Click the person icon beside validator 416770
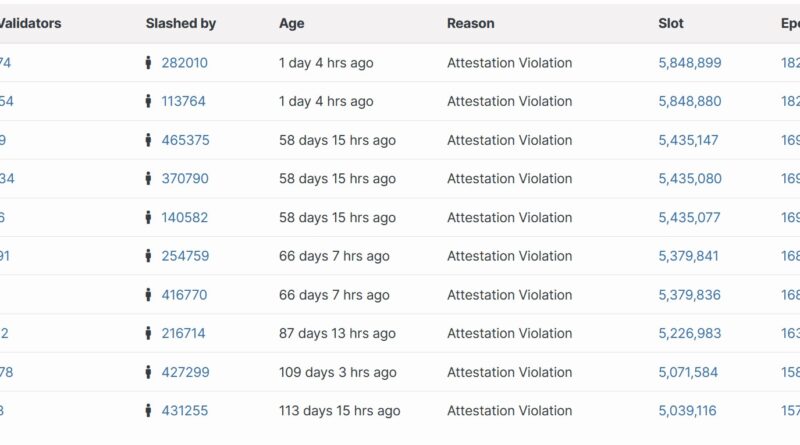Screen dimensions: 800x445 tap(149, 295)
